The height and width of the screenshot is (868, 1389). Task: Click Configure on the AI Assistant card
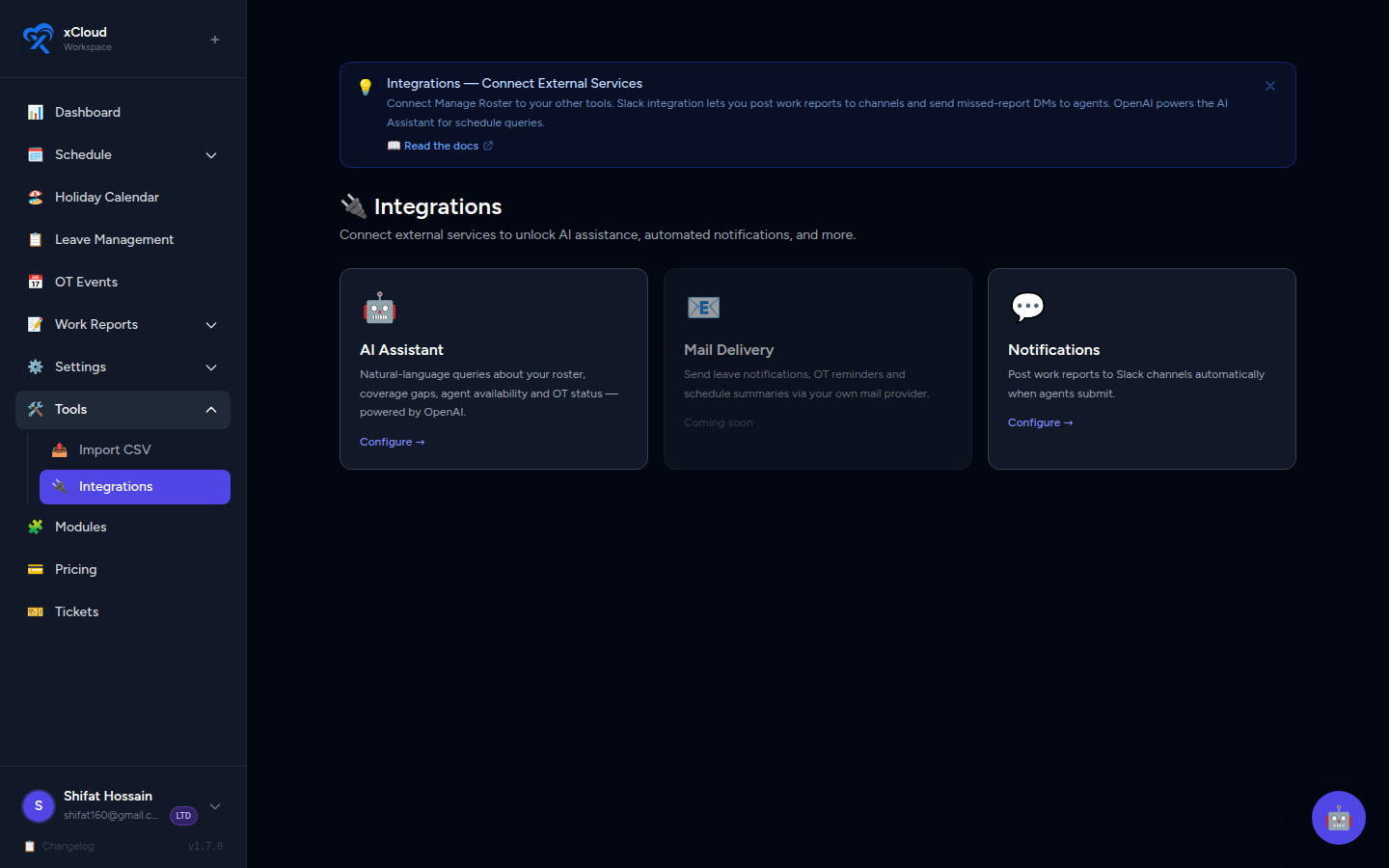[392, 441]
